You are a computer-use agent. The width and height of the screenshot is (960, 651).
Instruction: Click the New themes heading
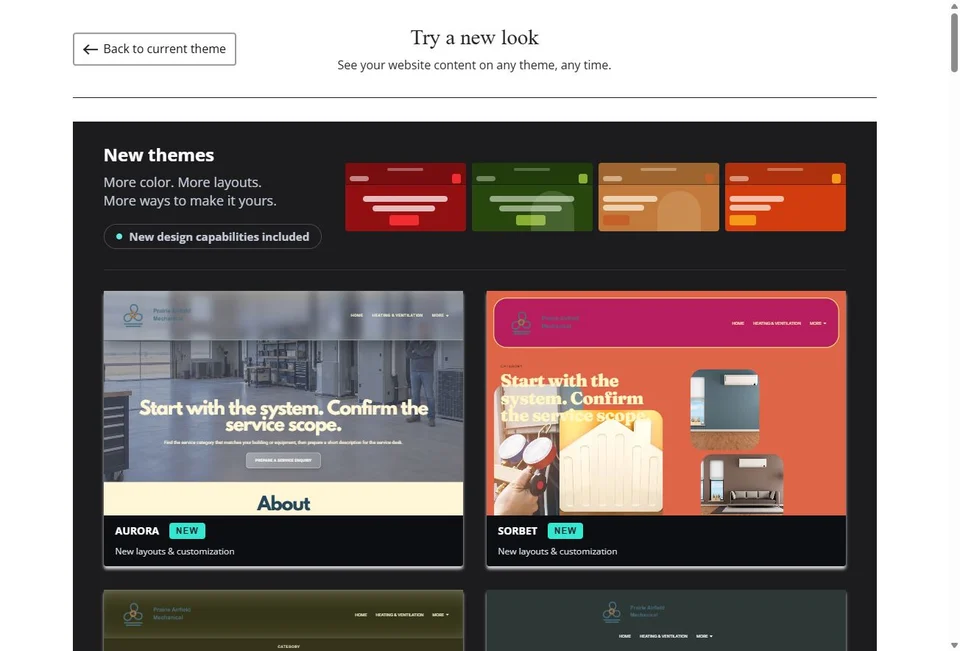coord(159,155)
